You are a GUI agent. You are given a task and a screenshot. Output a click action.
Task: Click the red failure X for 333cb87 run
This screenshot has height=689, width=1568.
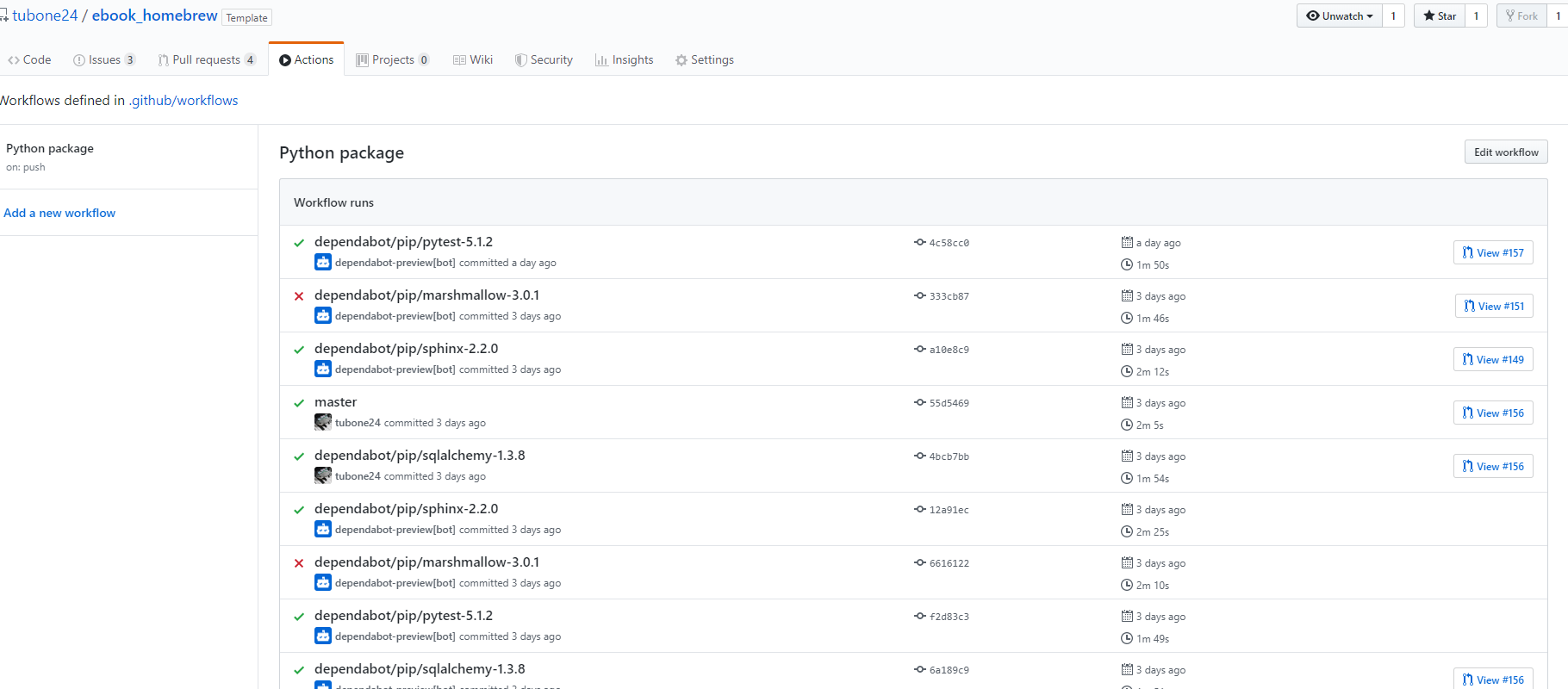click(x=299, y=296)
